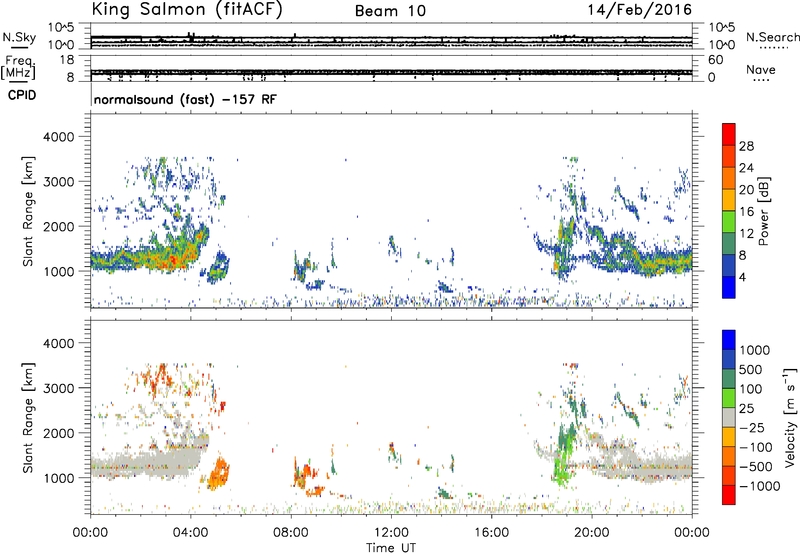Image resolution: width=800 pixels, height=554 pixels.
Task: Select the "16:00" time tick label
Action: tap(491, 533)
